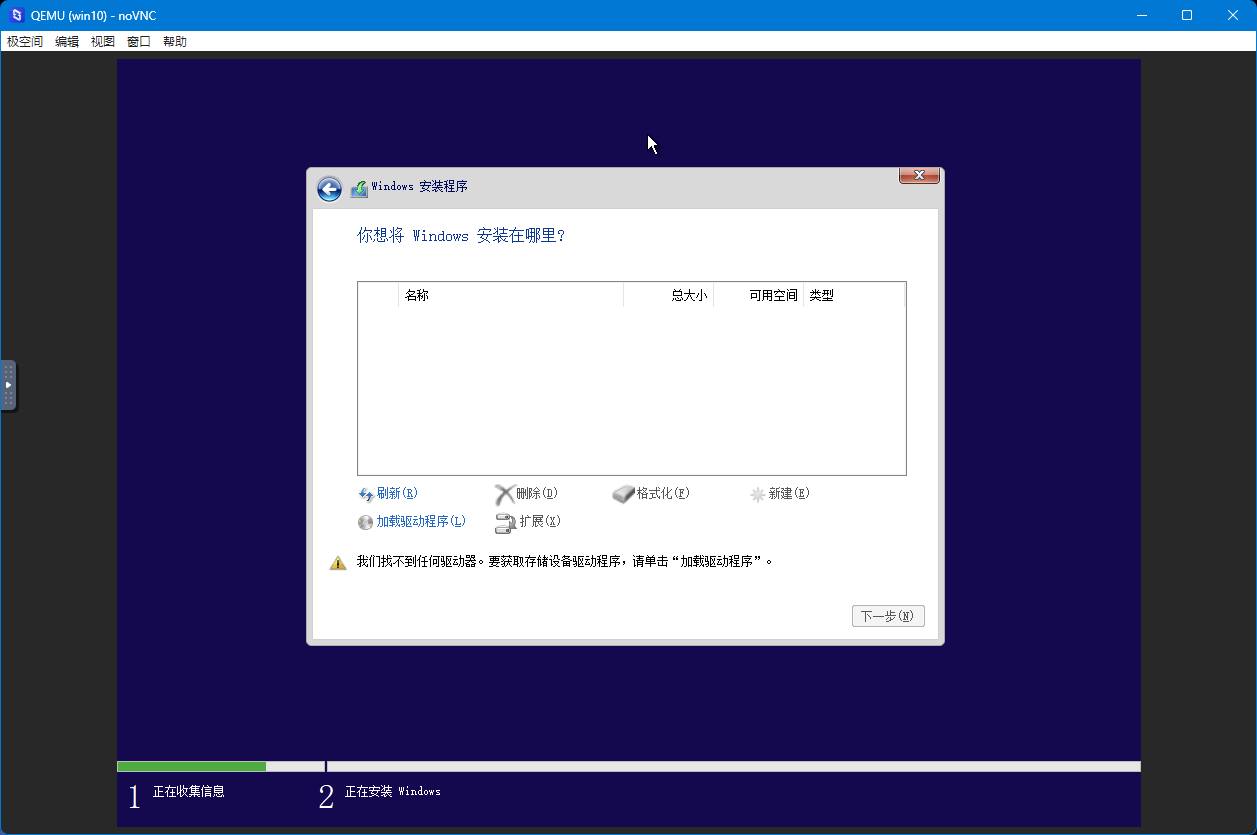Sort drives by the 名称 column header

[x=418, y=295]
